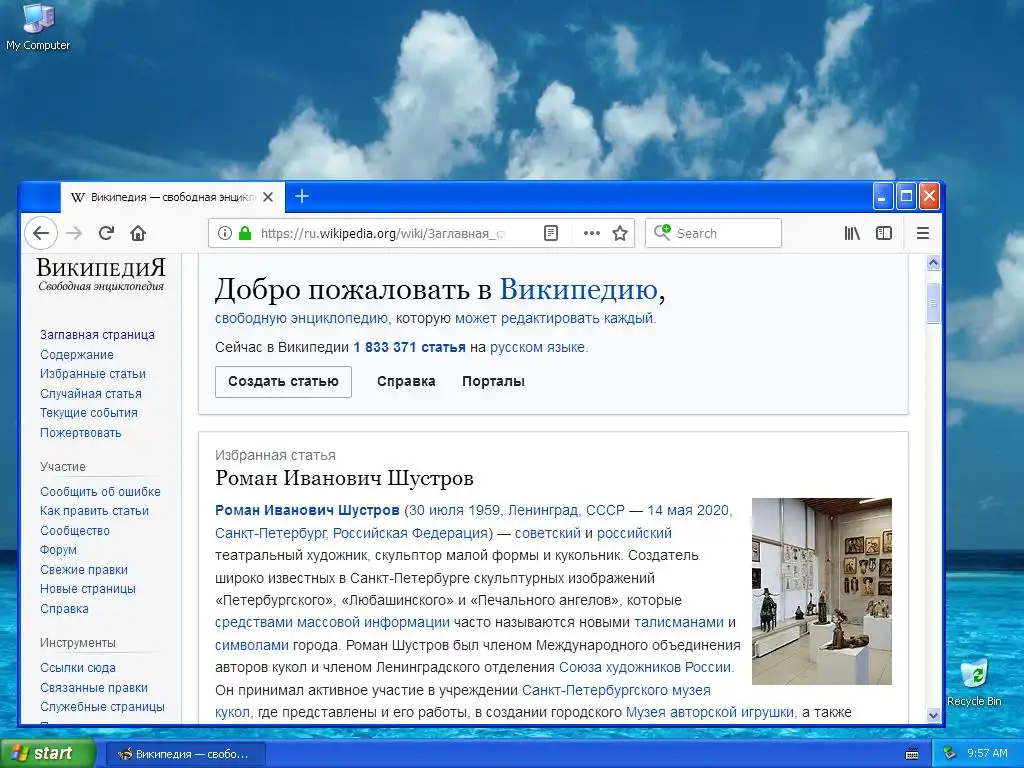Viewport: 1024px width, 768px height.
Task: Select the Википедия browser tab
Action: click(x=172, y=197)
